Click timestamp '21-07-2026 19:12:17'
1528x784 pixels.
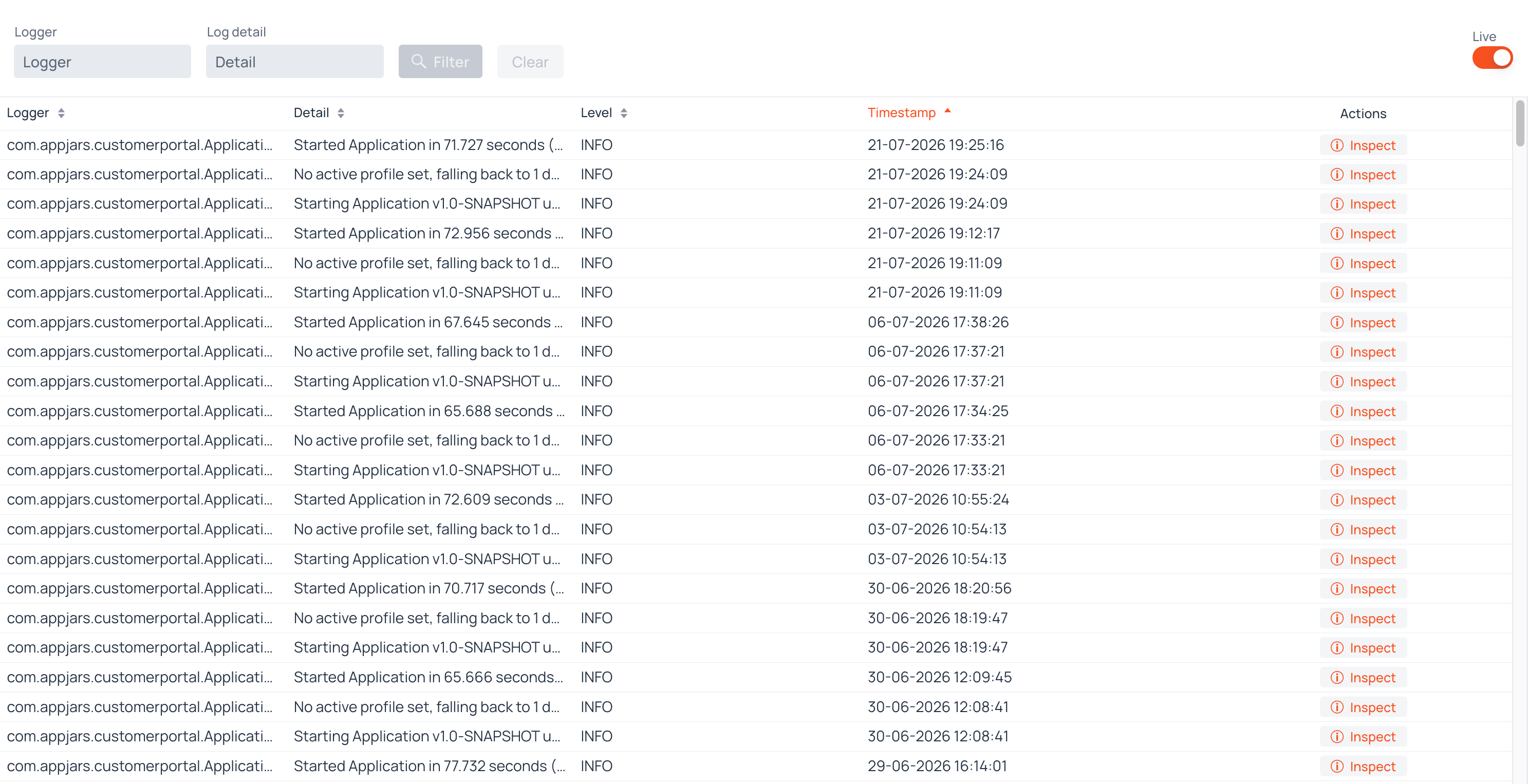934,233
